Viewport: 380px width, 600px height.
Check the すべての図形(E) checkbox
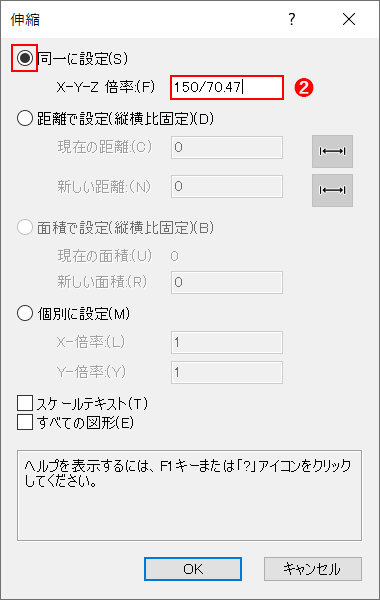pyautogui.click(x=25, y=422)
